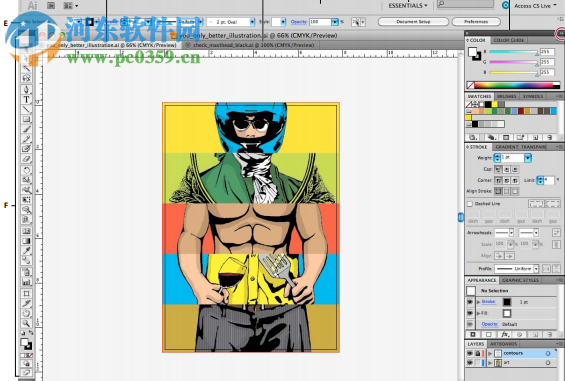This screenshot has height=381, width=565.
Task: Select the Pen tool
Action: tap(26, 89)
